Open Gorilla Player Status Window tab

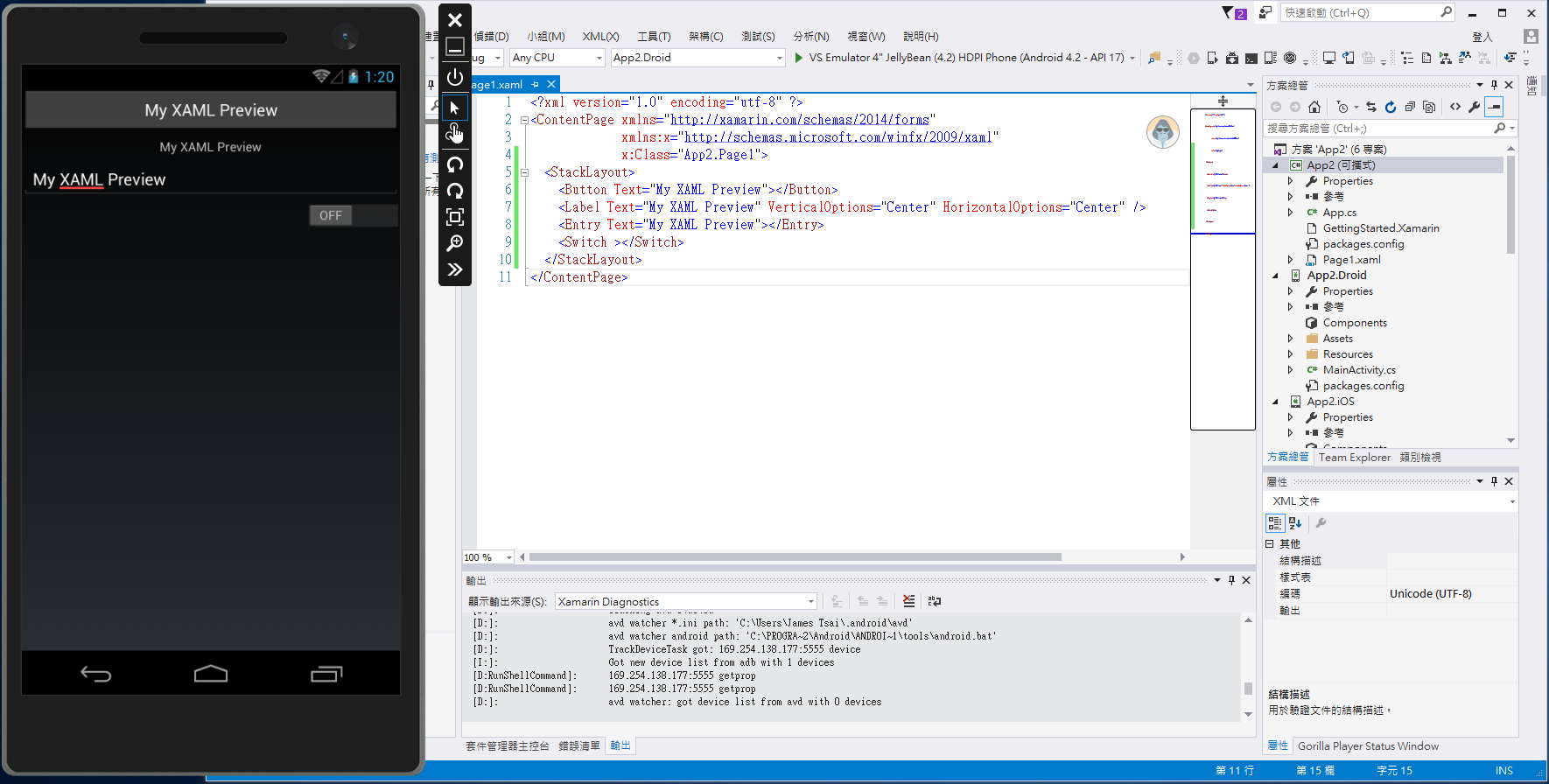pos(1368,745)
